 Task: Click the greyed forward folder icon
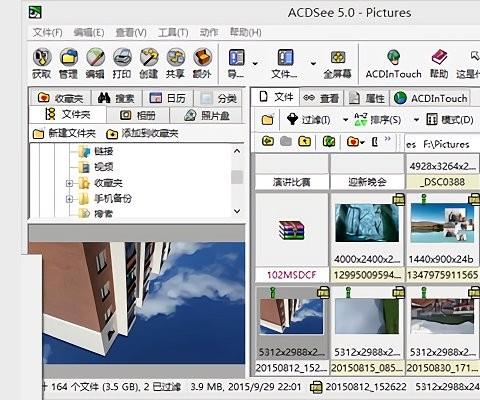[286, 142]
